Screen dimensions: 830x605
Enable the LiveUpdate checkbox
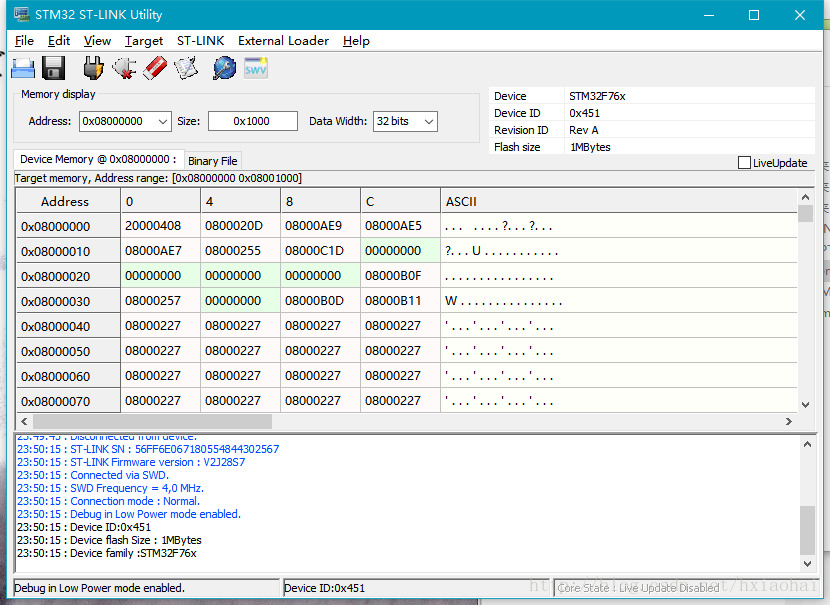[x=744, y=162]
